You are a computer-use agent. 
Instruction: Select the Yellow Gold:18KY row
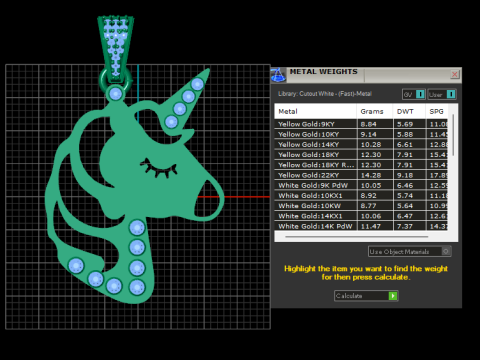coord(361,155)
